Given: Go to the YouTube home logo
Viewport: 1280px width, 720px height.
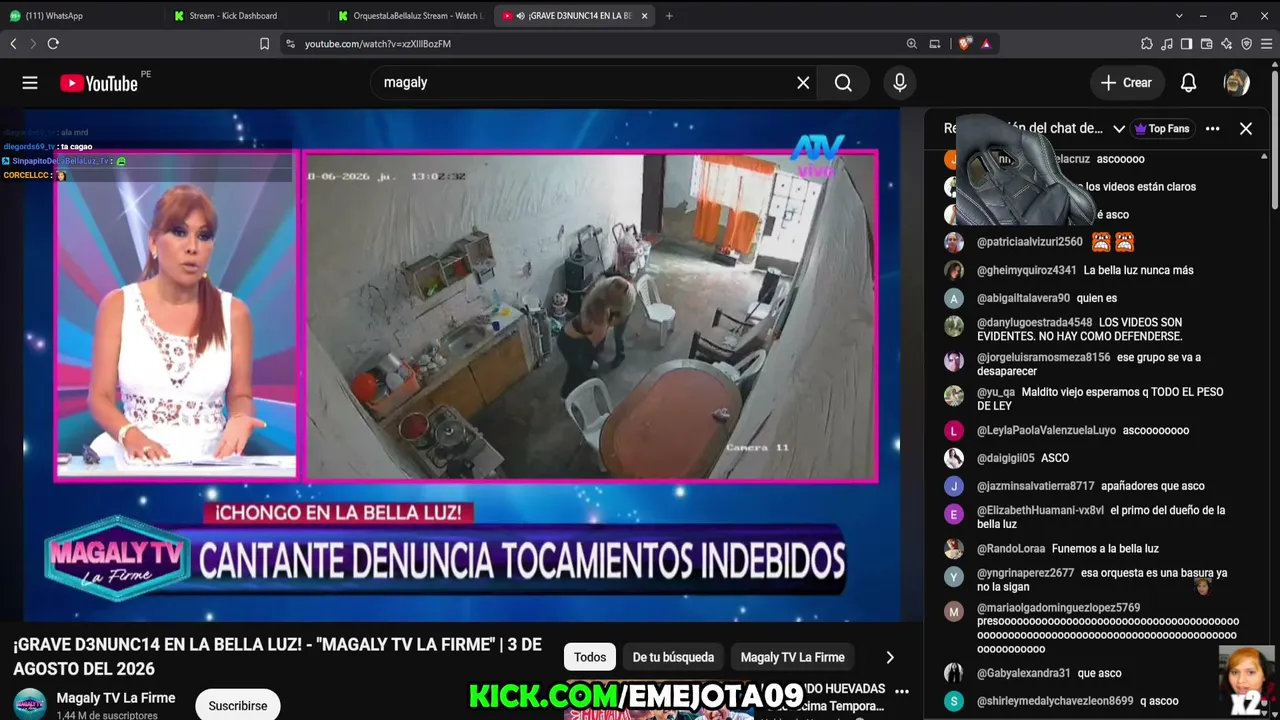Looking at the screenshot, I should pos(99,83).
